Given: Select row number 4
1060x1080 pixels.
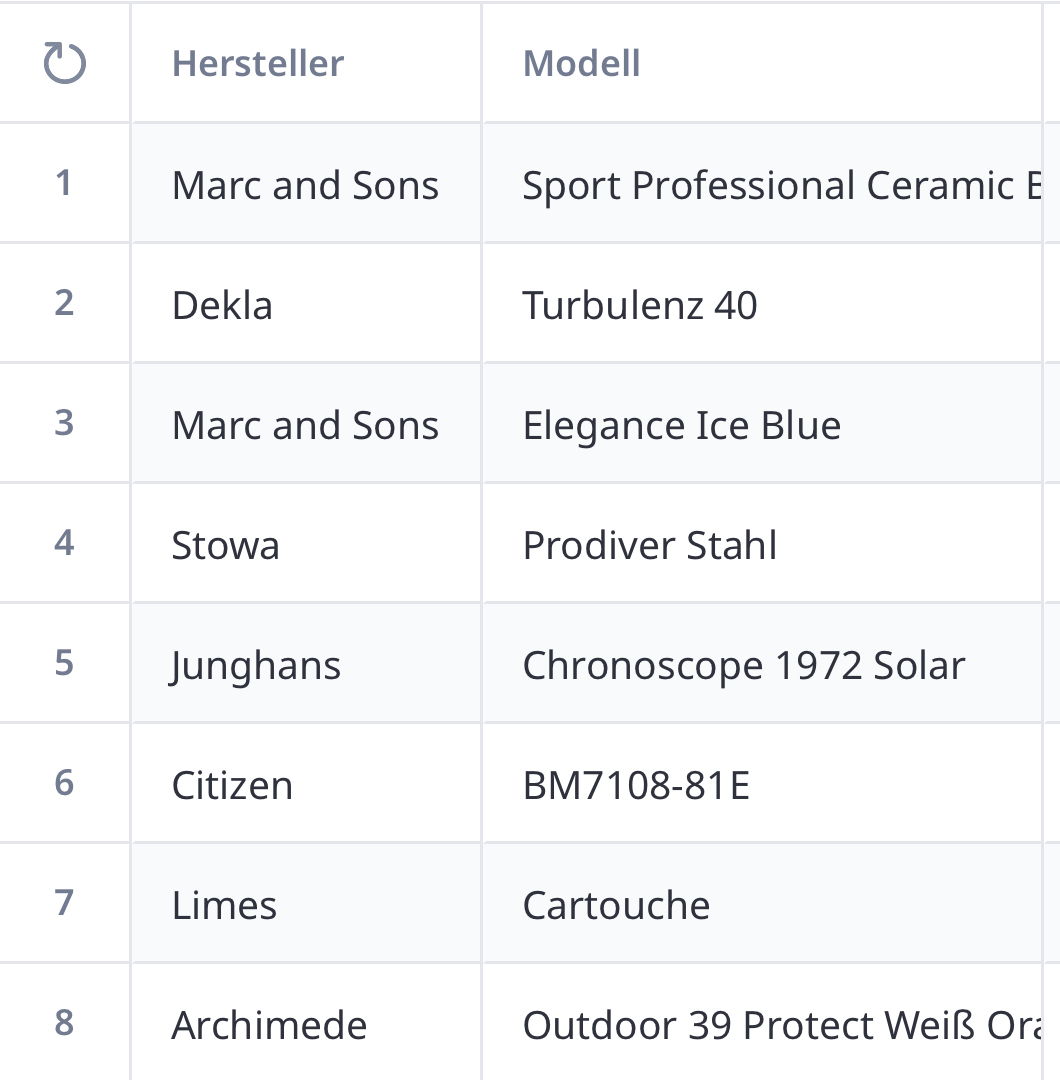Looking at the screenshot, I should pos(64,543).
